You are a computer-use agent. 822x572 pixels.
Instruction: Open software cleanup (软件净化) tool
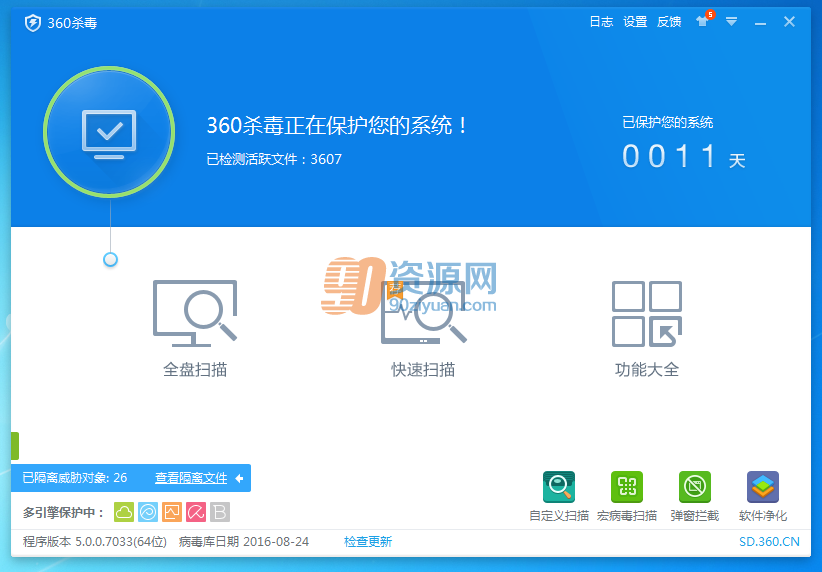coord(763,496)
